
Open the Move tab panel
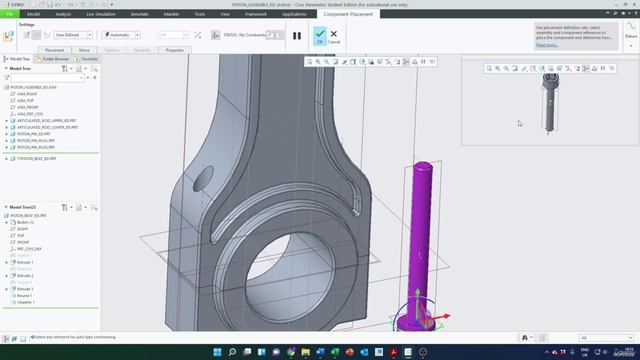coord(84,50)
